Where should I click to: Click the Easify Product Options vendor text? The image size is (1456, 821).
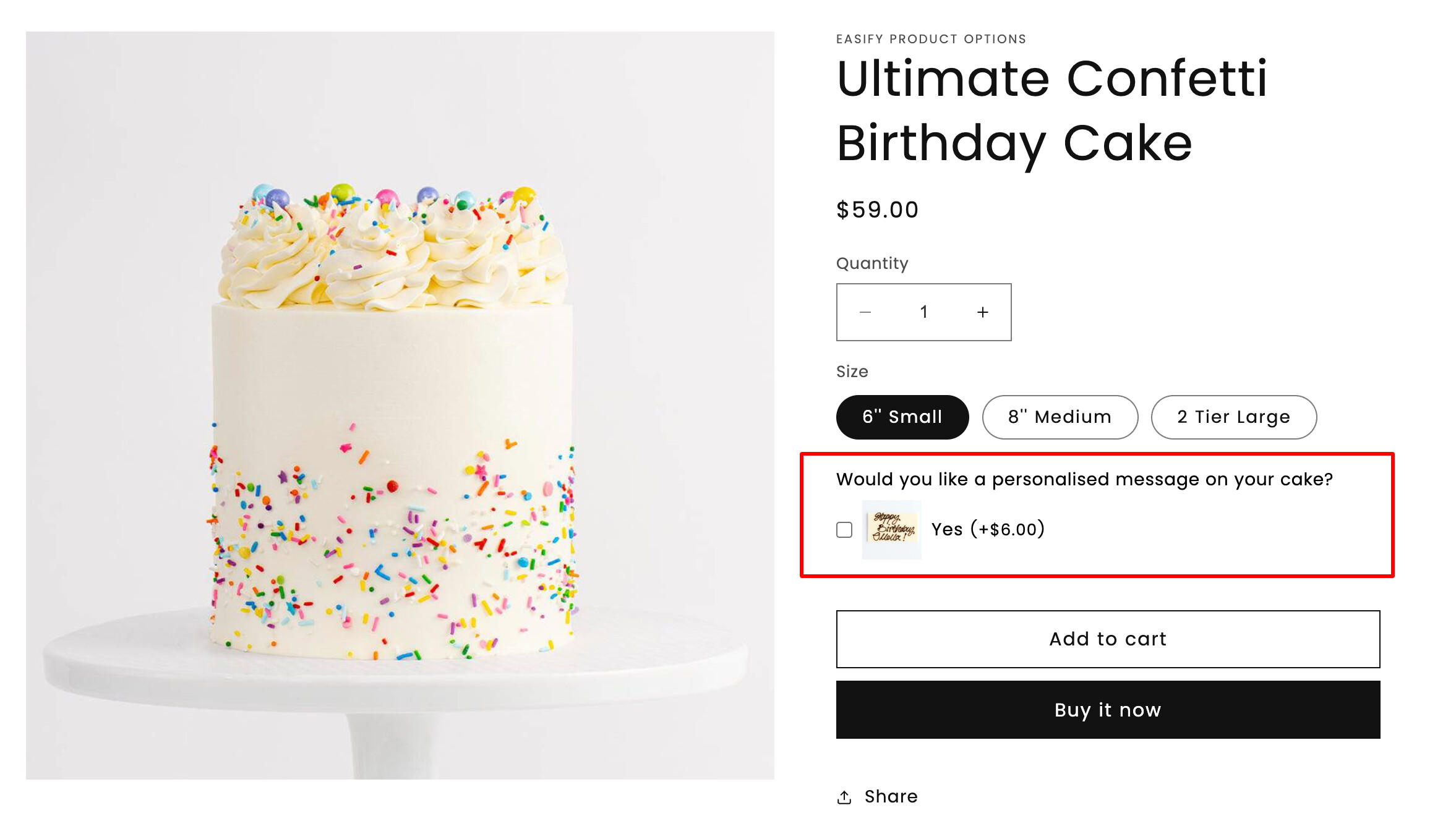pyautogui.click(x=931, y=39)
